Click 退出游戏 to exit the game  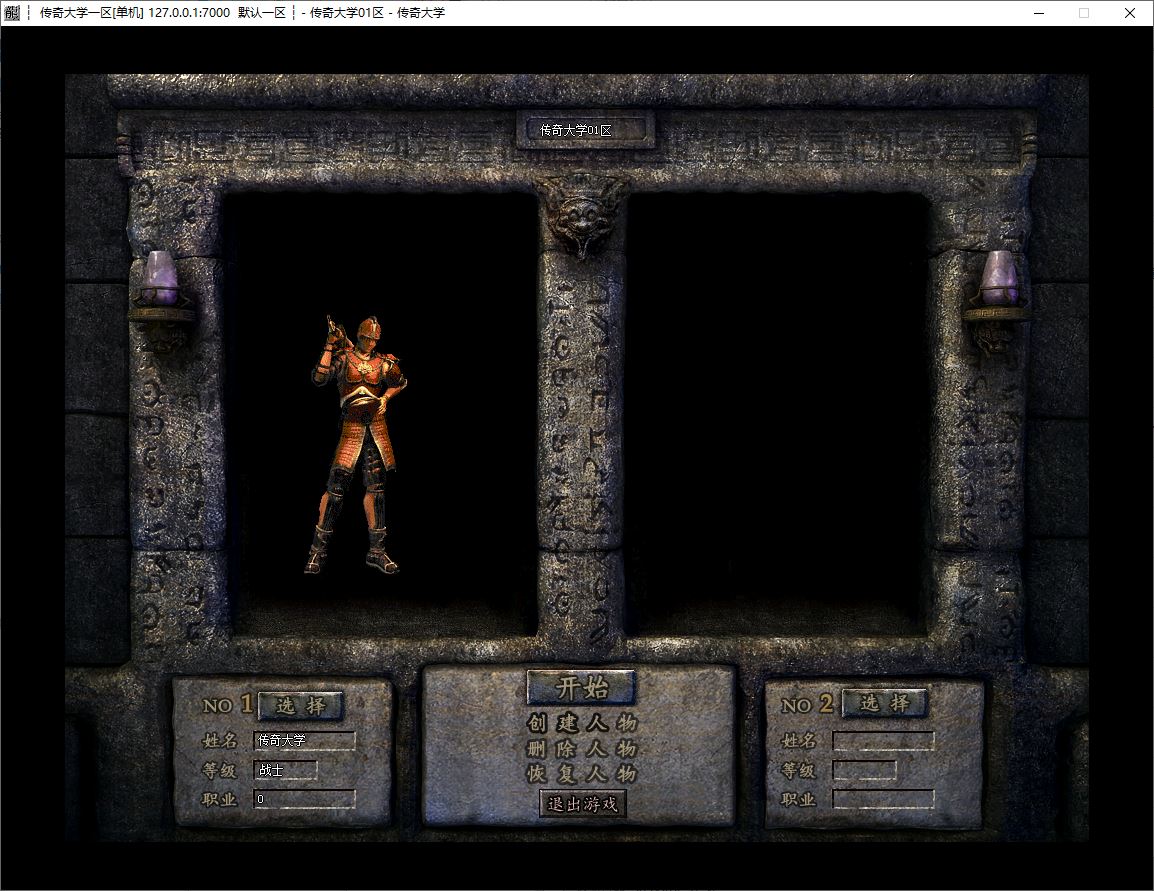582,803
